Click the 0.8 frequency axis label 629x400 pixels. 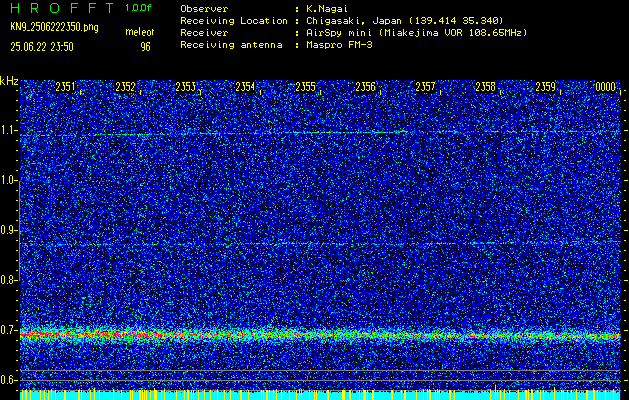(x=8, y=280)
